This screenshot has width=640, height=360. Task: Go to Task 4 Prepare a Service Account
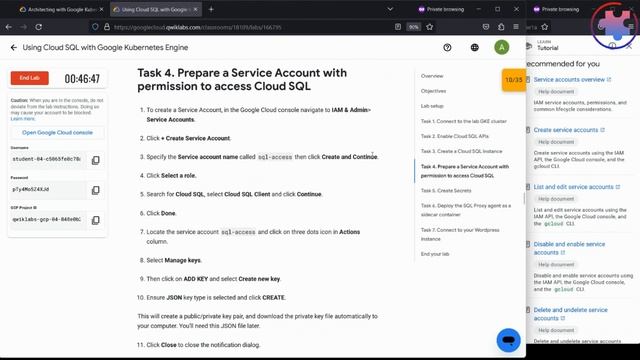(464, 171)
